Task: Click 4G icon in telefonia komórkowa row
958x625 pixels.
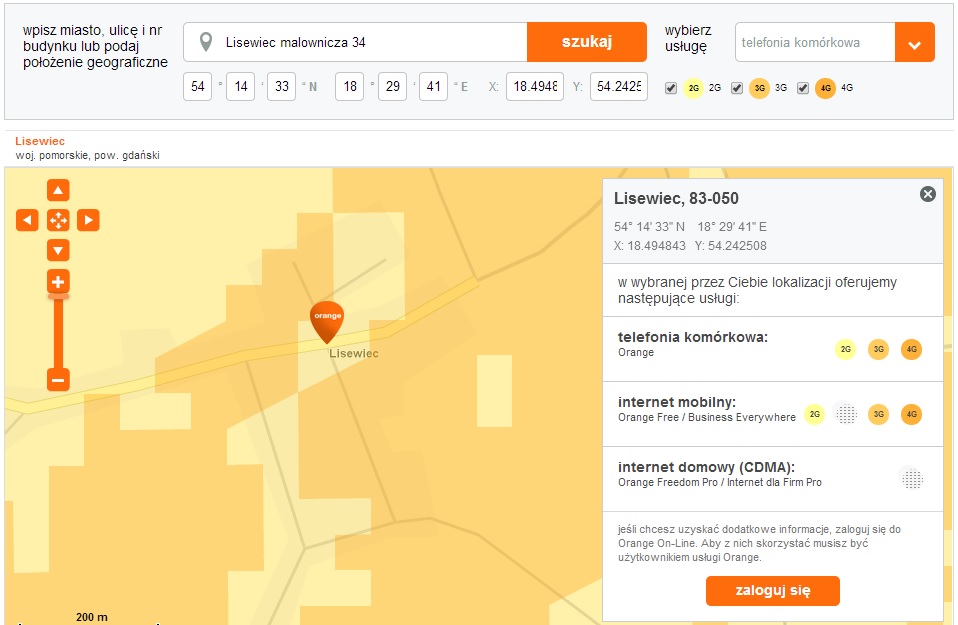Action: tap(912, 349)
